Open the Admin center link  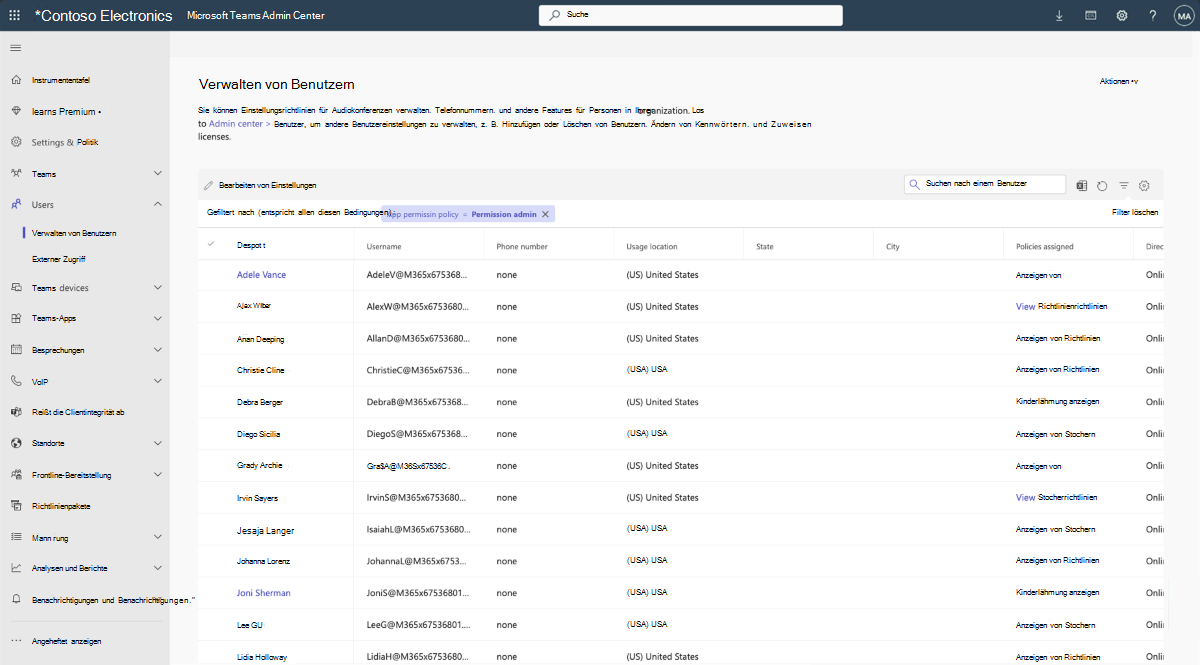tap(236, 124)
